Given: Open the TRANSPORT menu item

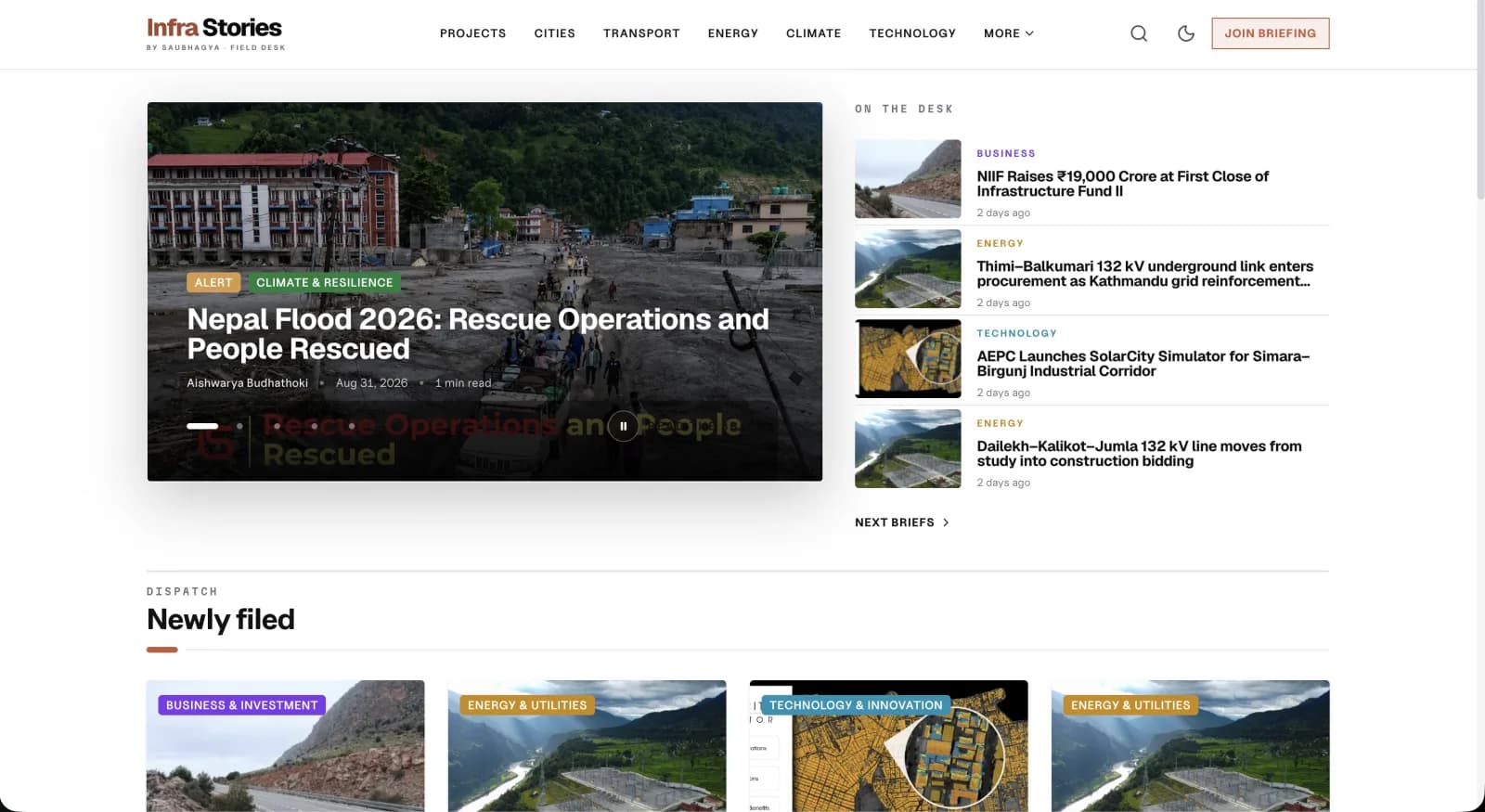Looking at the screenshot, I should (x=641, y=33).
